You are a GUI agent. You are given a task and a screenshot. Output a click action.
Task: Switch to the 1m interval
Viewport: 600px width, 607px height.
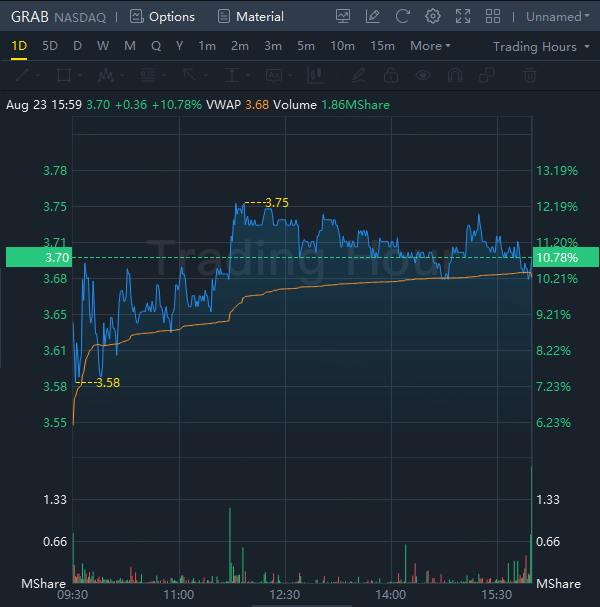point(207,46)
